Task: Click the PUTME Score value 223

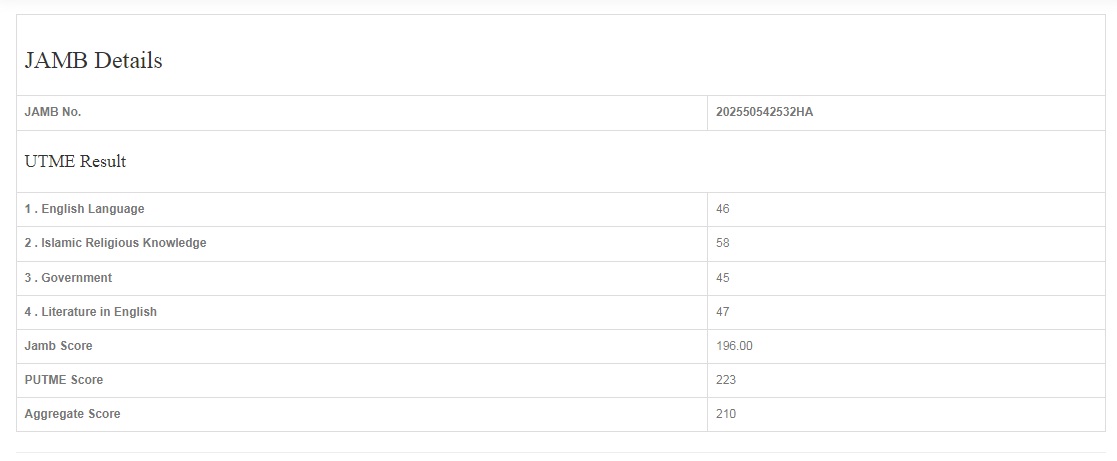Action: 726,380
